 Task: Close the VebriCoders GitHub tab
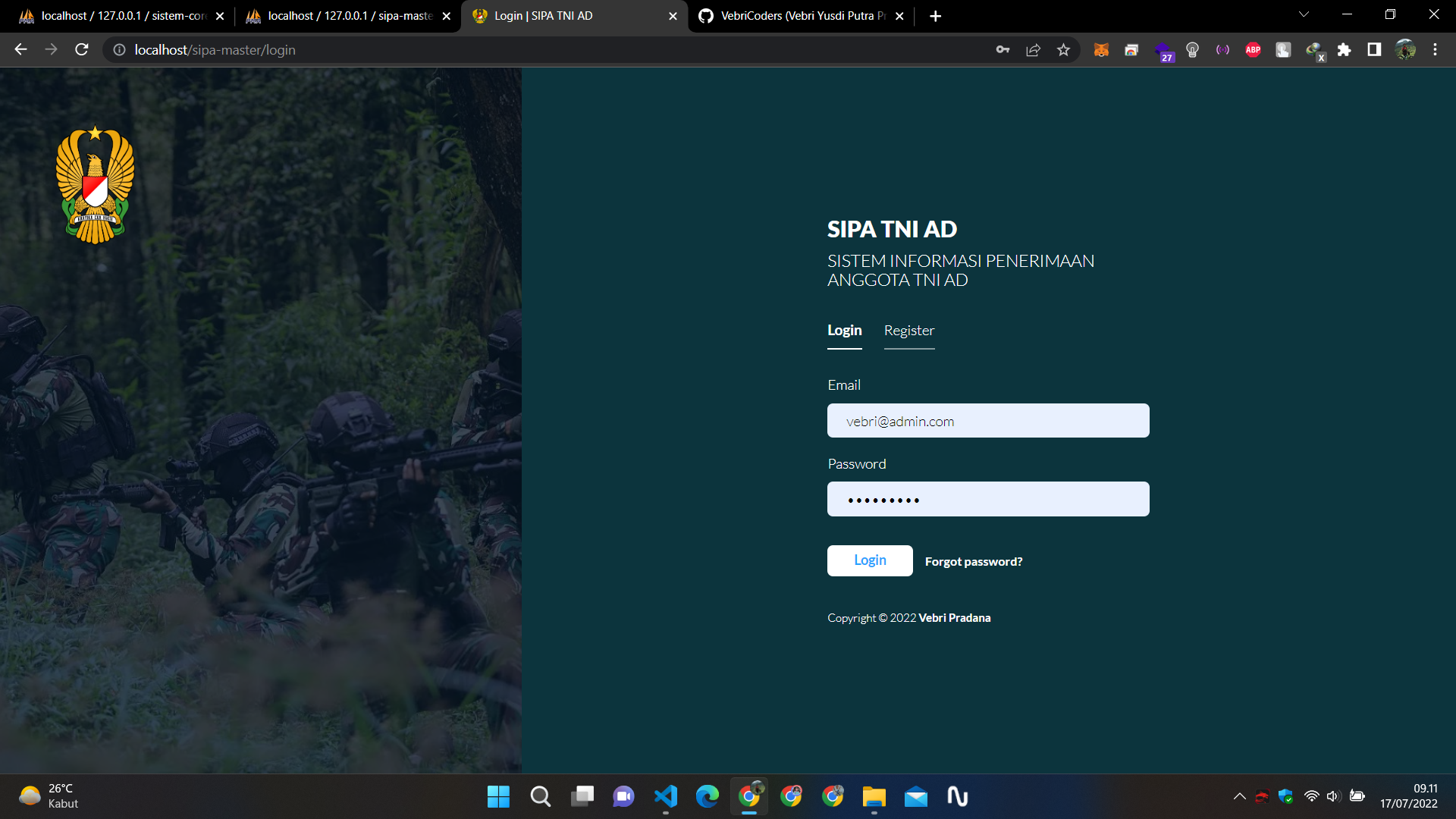[x=899, y=16]
